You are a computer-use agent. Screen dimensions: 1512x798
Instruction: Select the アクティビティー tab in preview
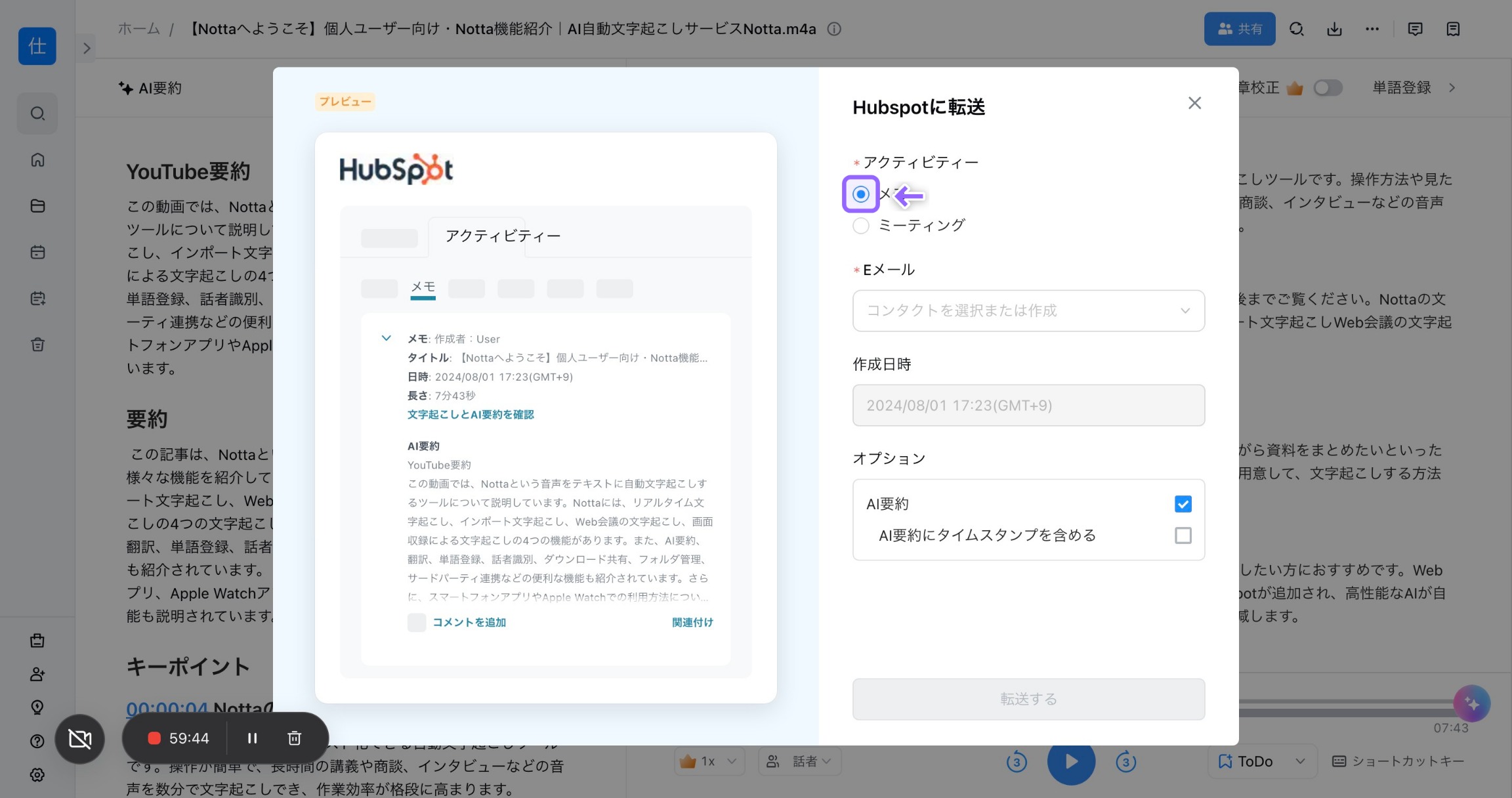(x=503, y=236)
